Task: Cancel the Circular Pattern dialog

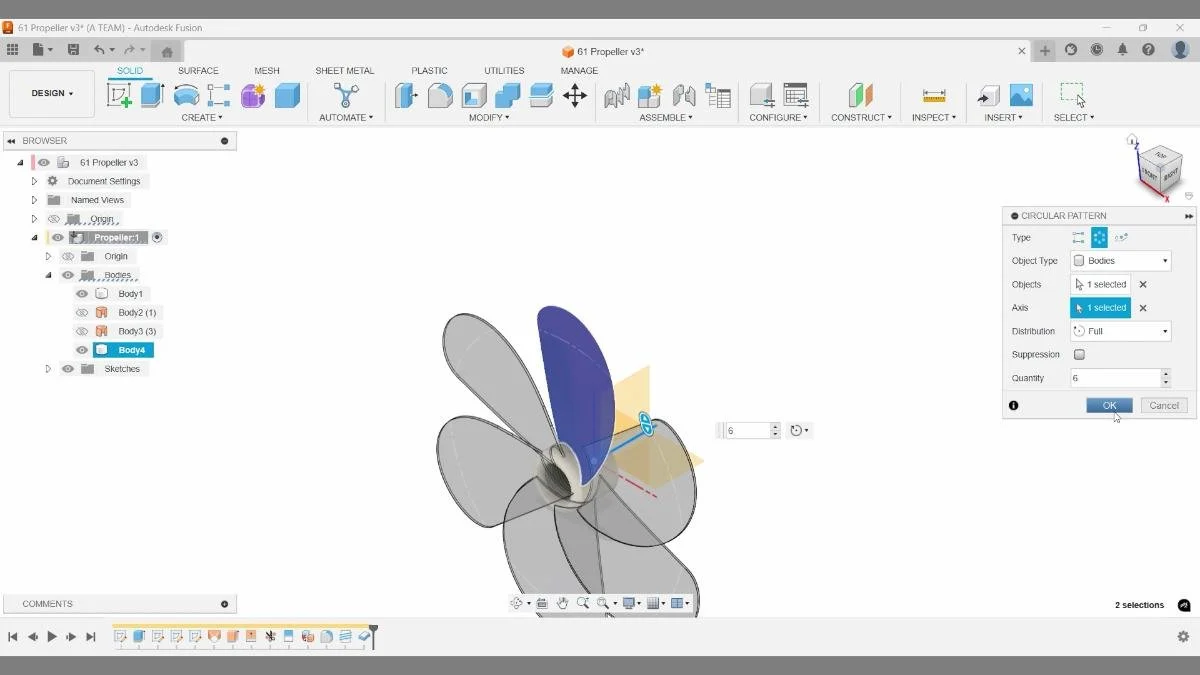Action: [x=1163, y=405]
